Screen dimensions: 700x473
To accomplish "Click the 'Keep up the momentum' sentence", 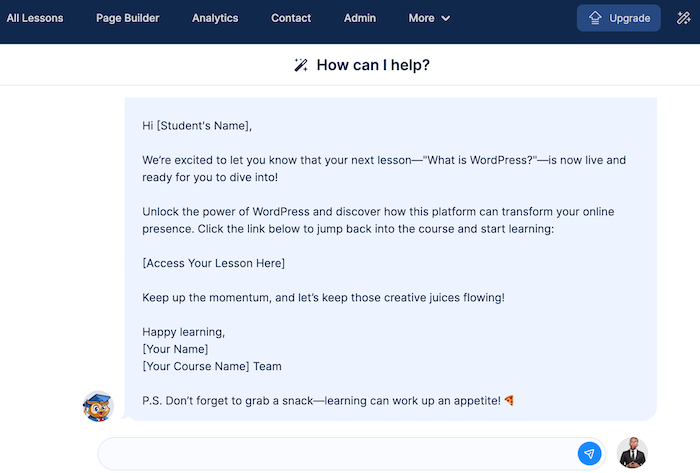I will (x=323, y=298).
